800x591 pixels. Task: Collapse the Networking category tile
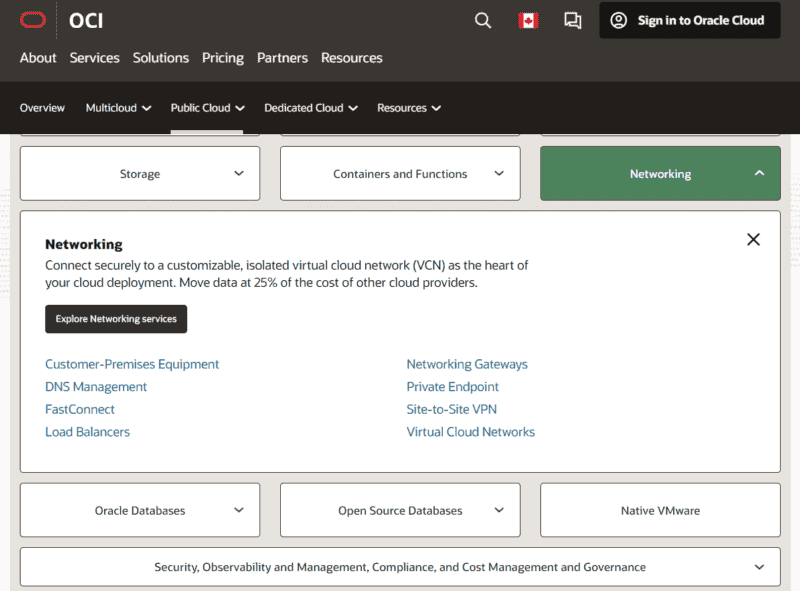pos(660,174)
